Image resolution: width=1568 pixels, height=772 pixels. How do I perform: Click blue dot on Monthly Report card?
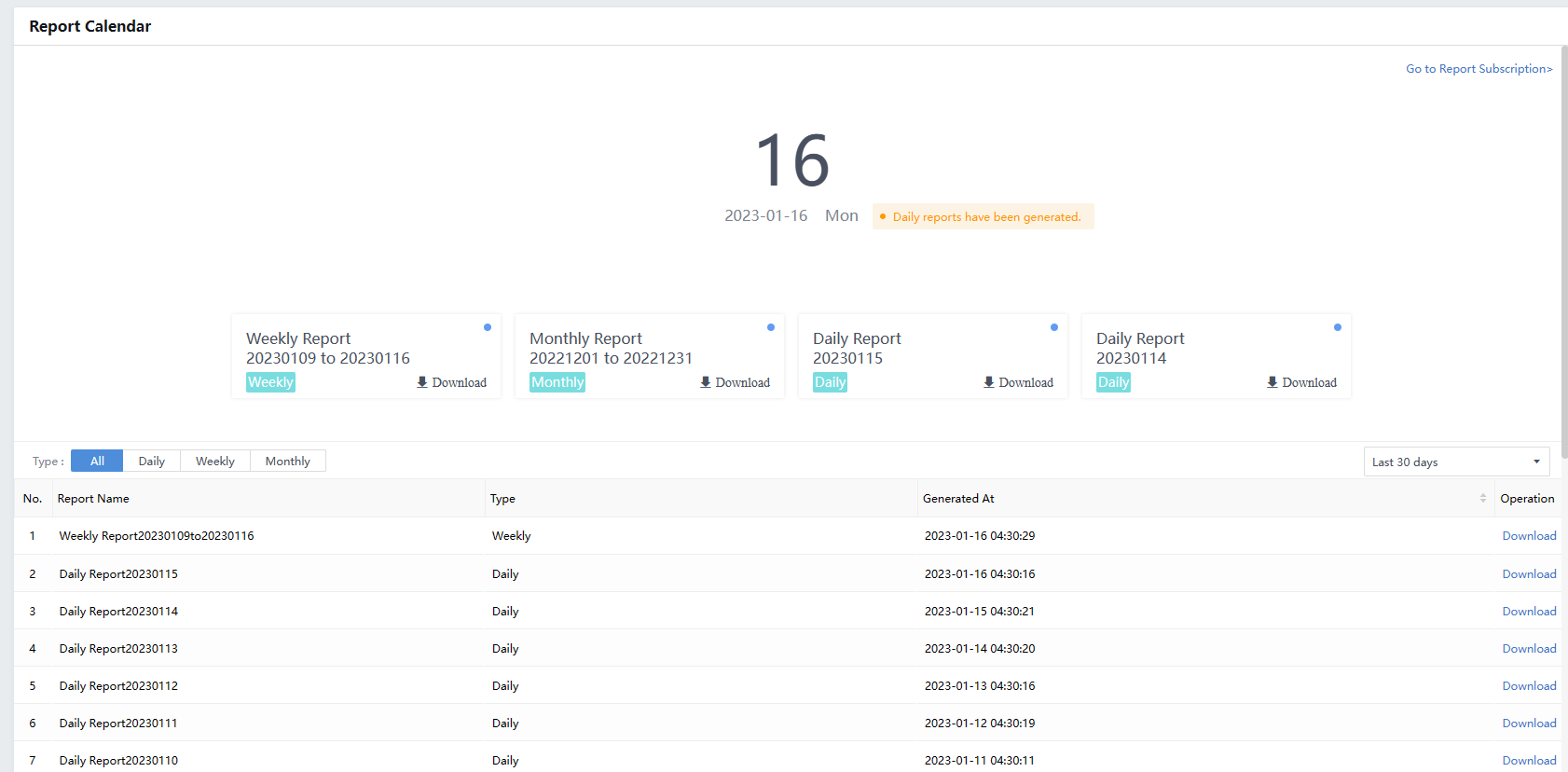[771, 327]
